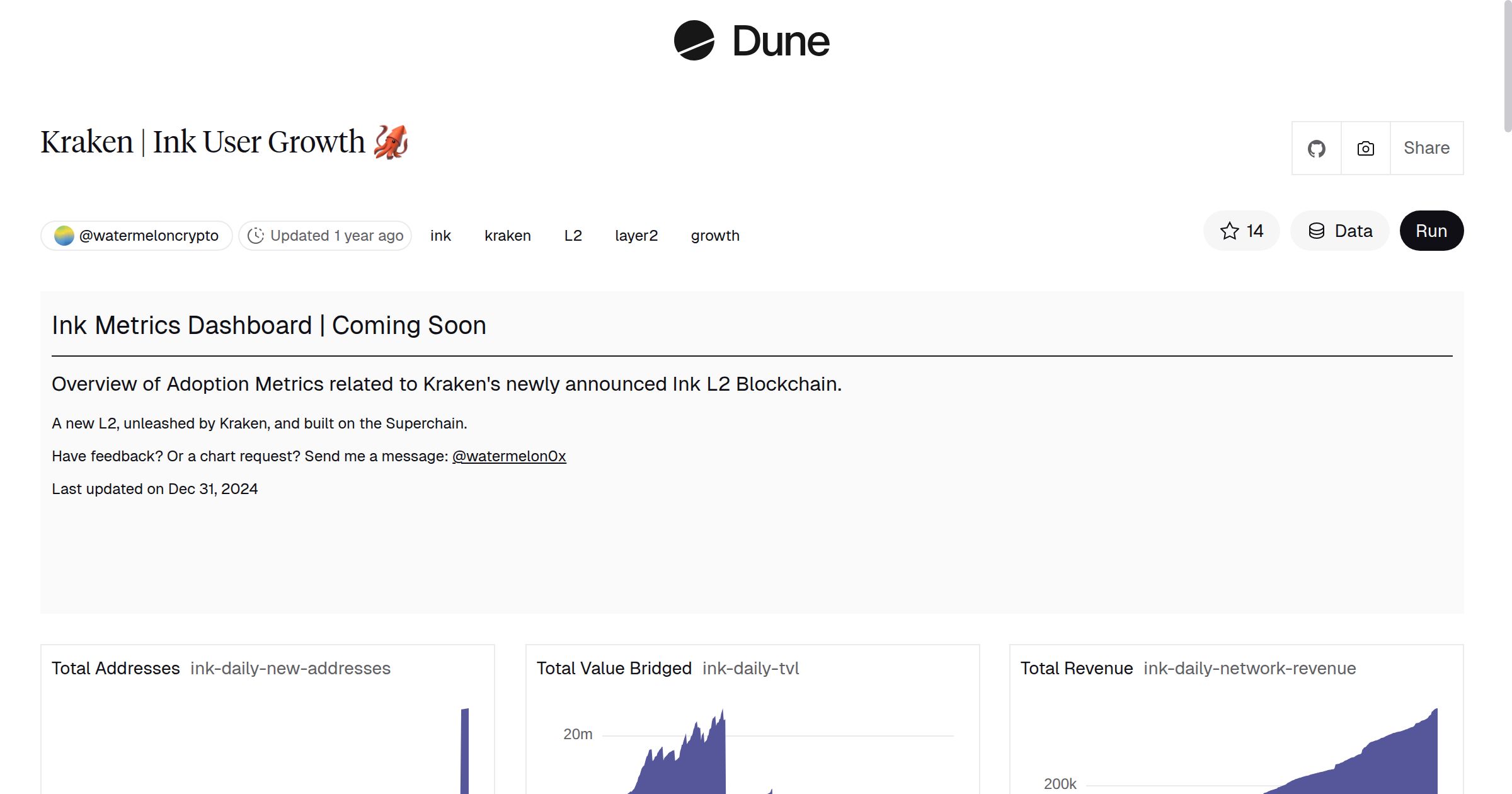Click the database icon in the Data button
This screenshot has height=794, width=1512.
tap(1317, 231)
